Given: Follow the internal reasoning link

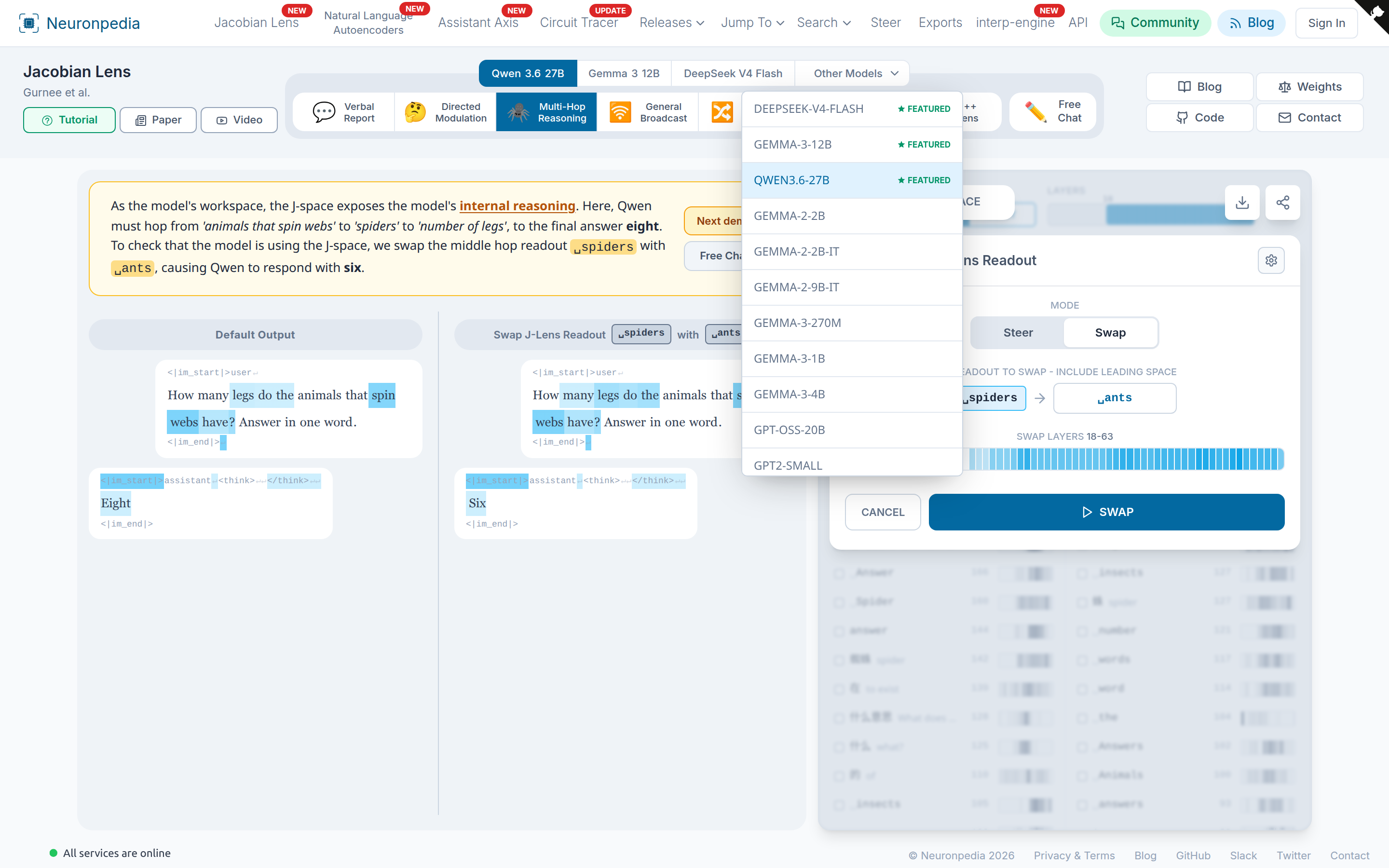Looking at the screenshot, I should tap(517, 206).
